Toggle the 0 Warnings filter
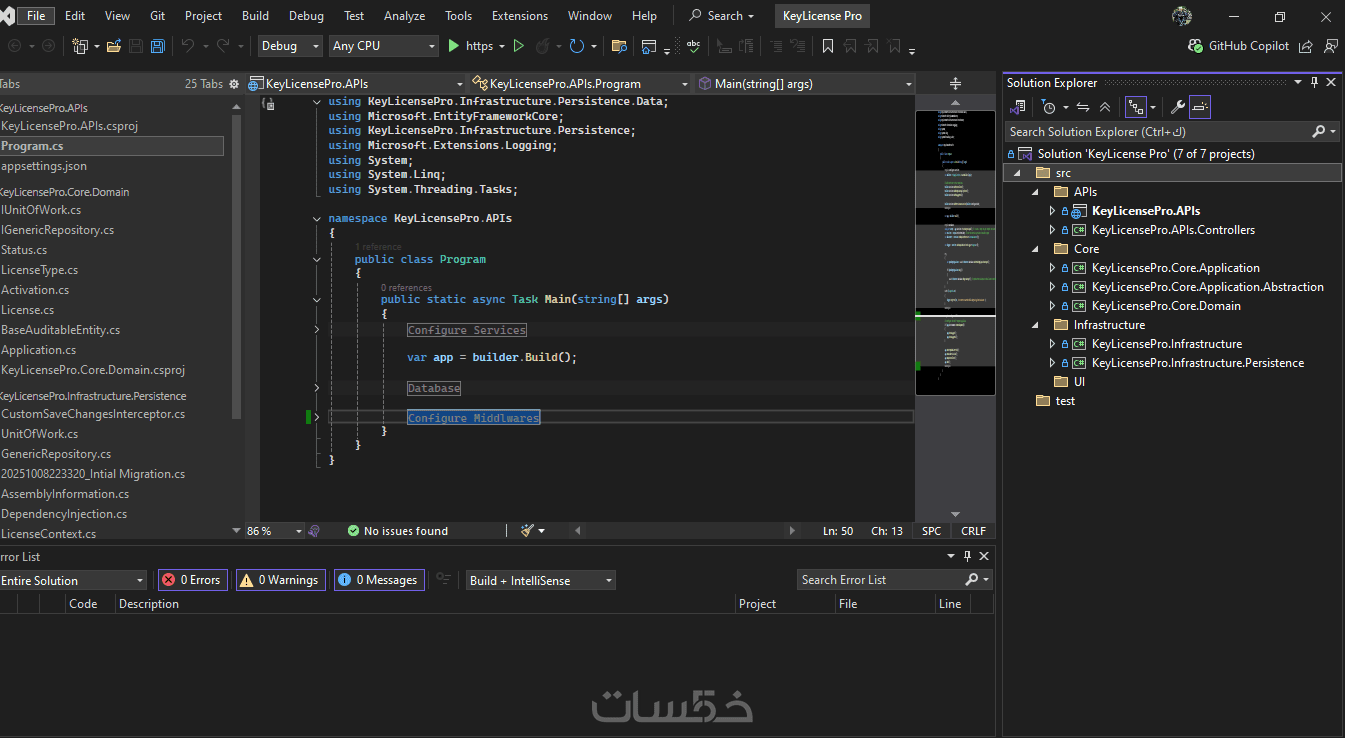1345x738 pixels. 280,580
